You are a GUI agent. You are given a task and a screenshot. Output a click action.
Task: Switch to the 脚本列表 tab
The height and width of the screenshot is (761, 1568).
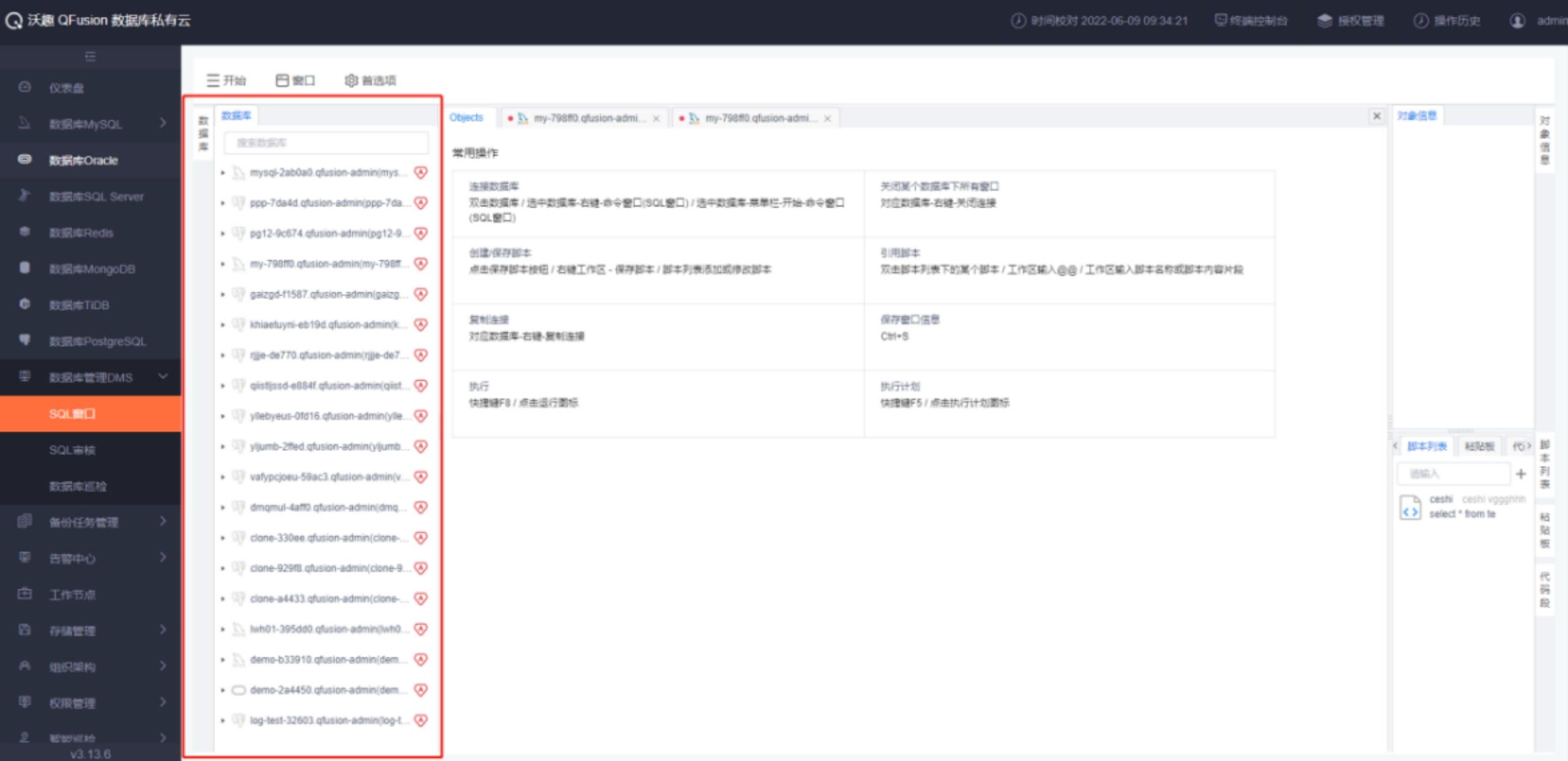(x=1427, y=446)
